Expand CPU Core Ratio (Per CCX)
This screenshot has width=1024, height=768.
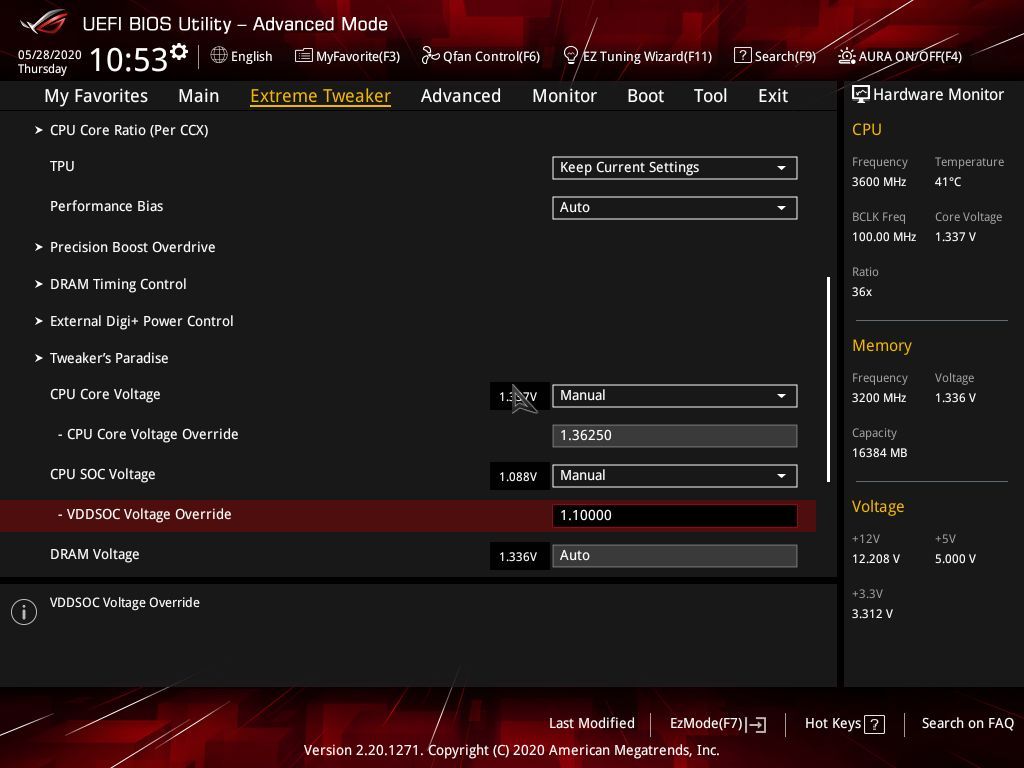coord(129,130)
